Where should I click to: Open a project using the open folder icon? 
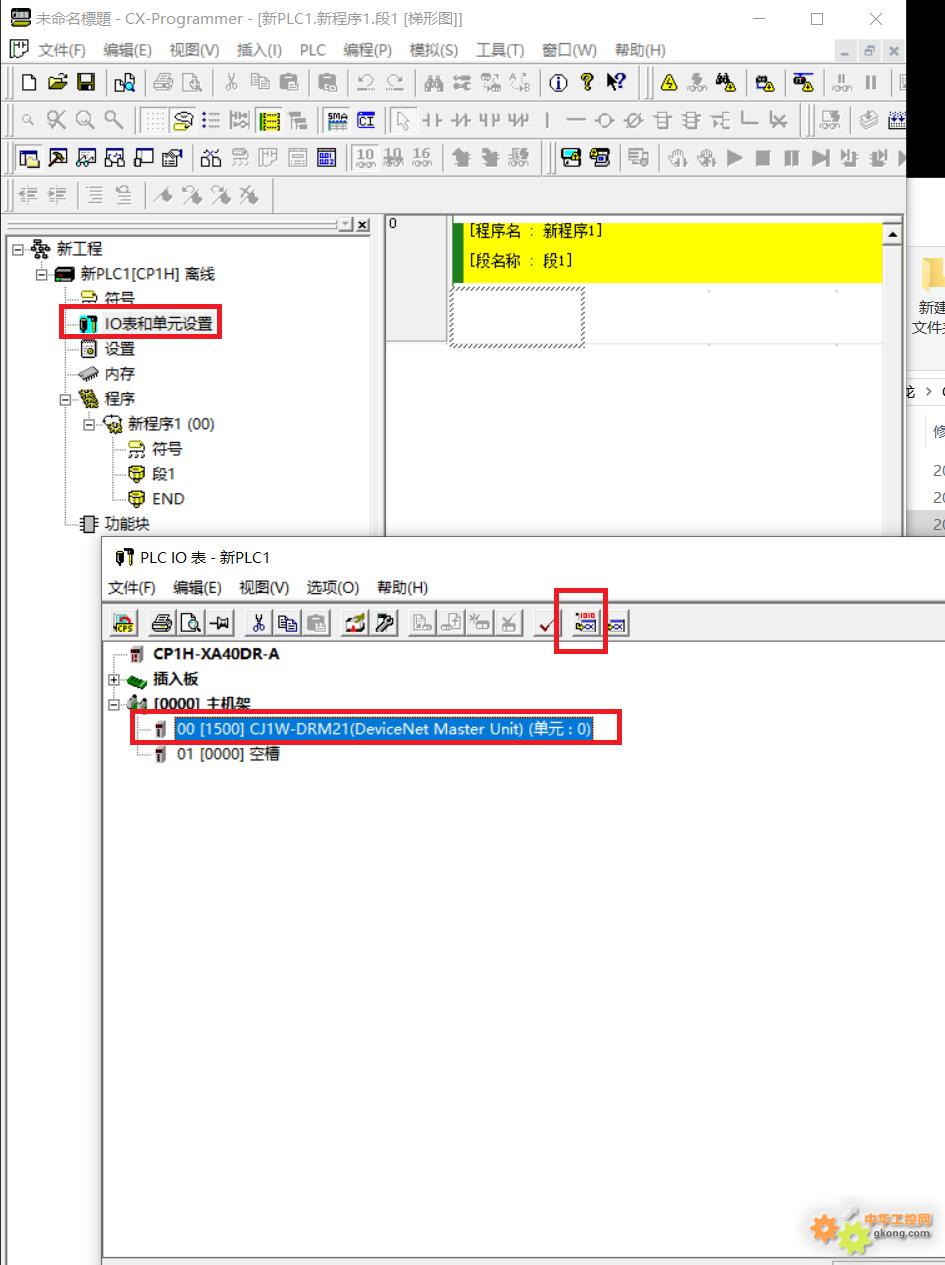tap(58, 83)
